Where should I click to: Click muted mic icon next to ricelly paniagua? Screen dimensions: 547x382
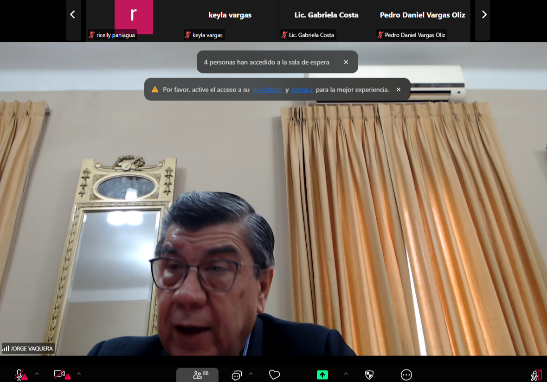(x=92, y=35)
